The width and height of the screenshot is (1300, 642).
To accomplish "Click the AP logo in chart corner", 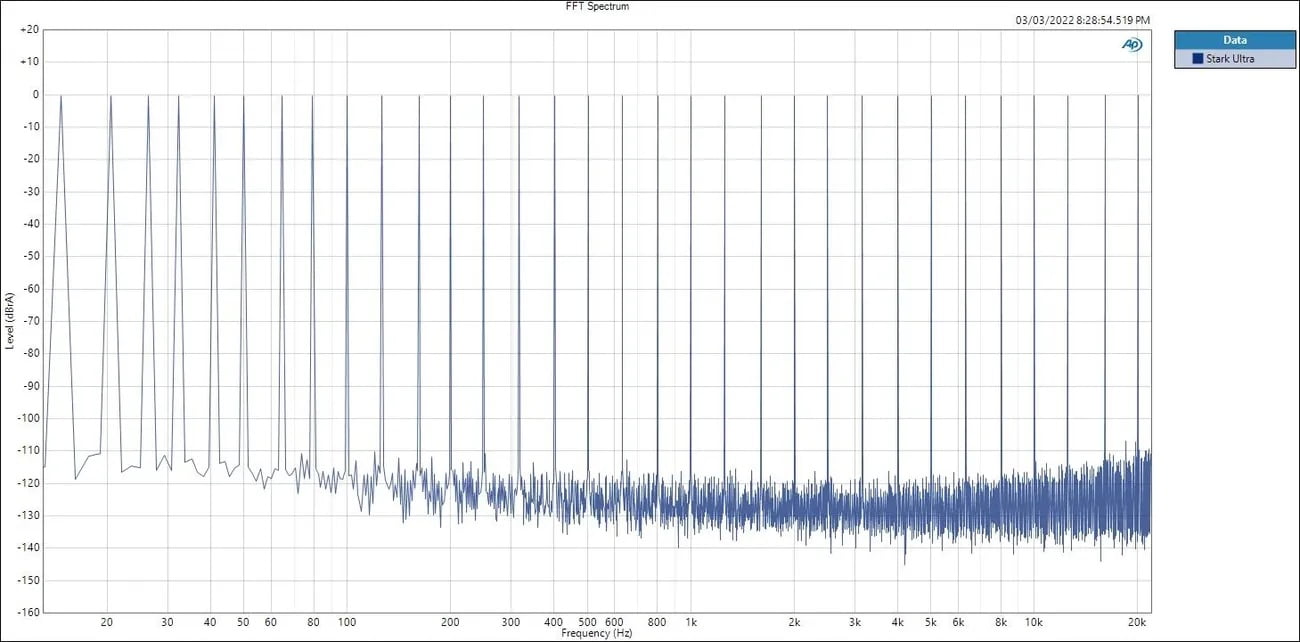I will coord(1133,44).
